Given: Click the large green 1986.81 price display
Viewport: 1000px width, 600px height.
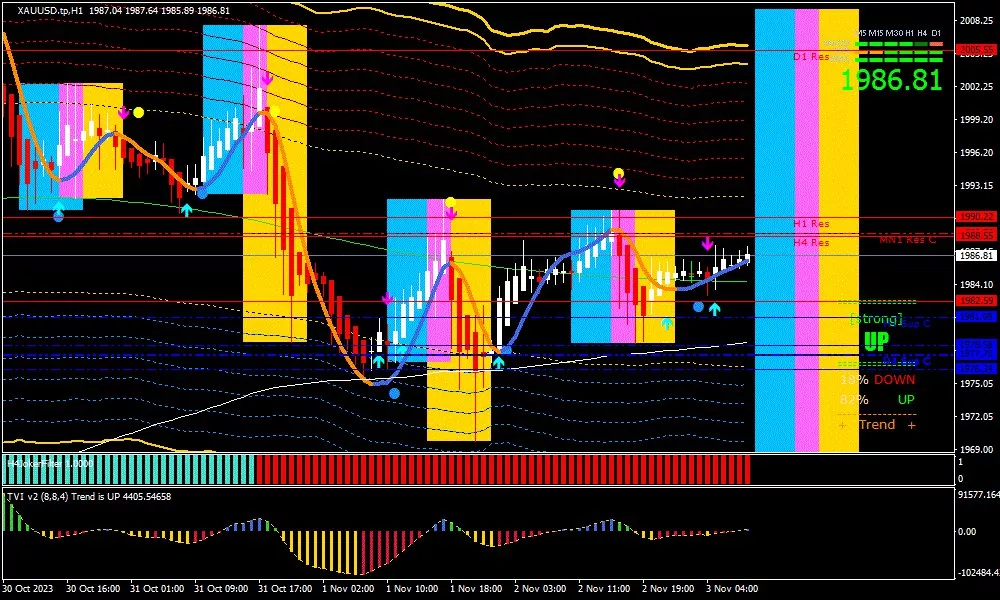Looking at the screenshot, I should 891,80.
